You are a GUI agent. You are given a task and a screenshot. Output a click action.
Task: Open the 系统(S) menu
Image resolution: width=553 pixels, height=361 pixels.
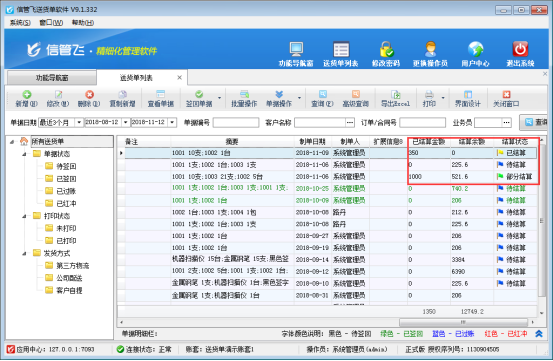[x=20, y=23]
